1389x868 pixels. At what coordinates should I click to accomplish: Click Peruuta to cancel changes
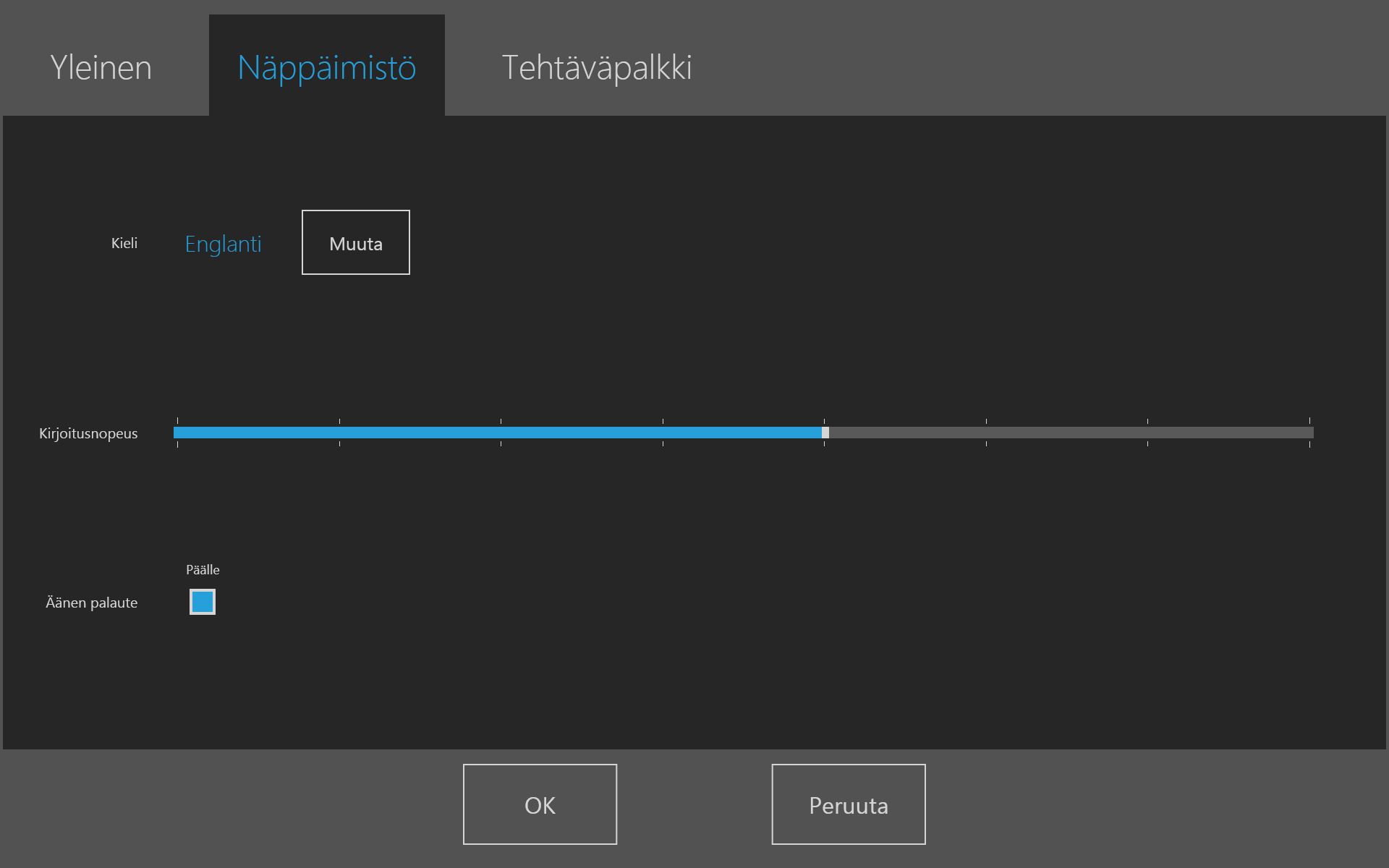pyautogui.click(x=849, y=803)
